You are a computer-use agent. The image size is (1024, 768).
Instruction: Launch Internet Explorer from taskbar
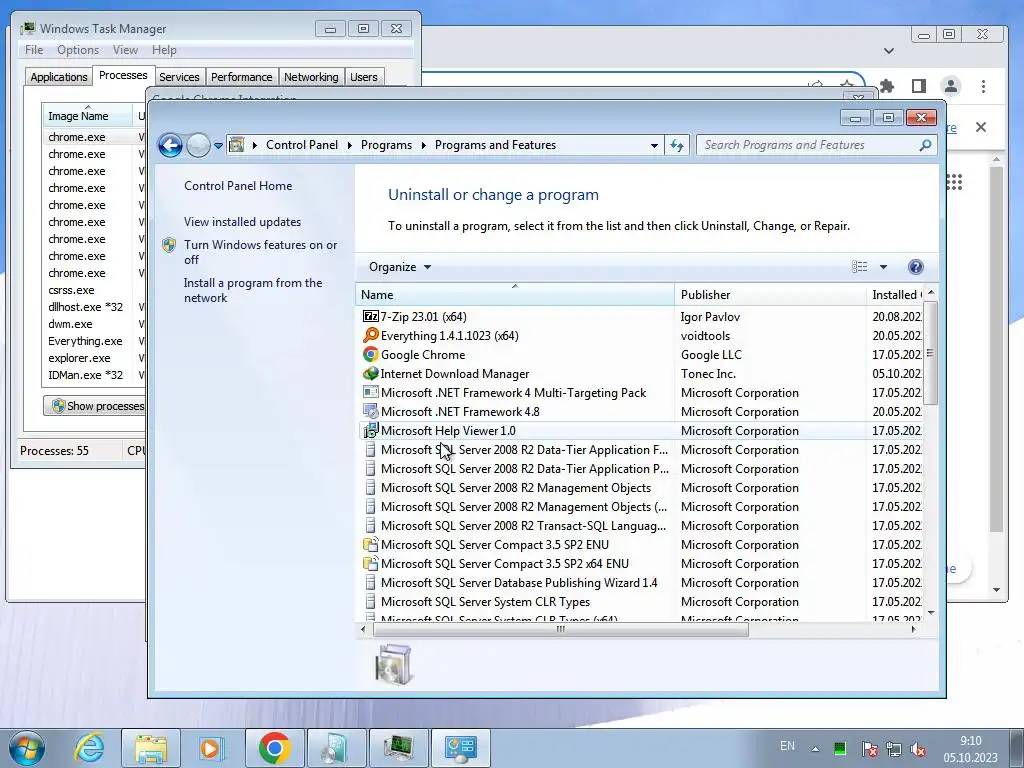pyautogui.click(x=89, y=748)
